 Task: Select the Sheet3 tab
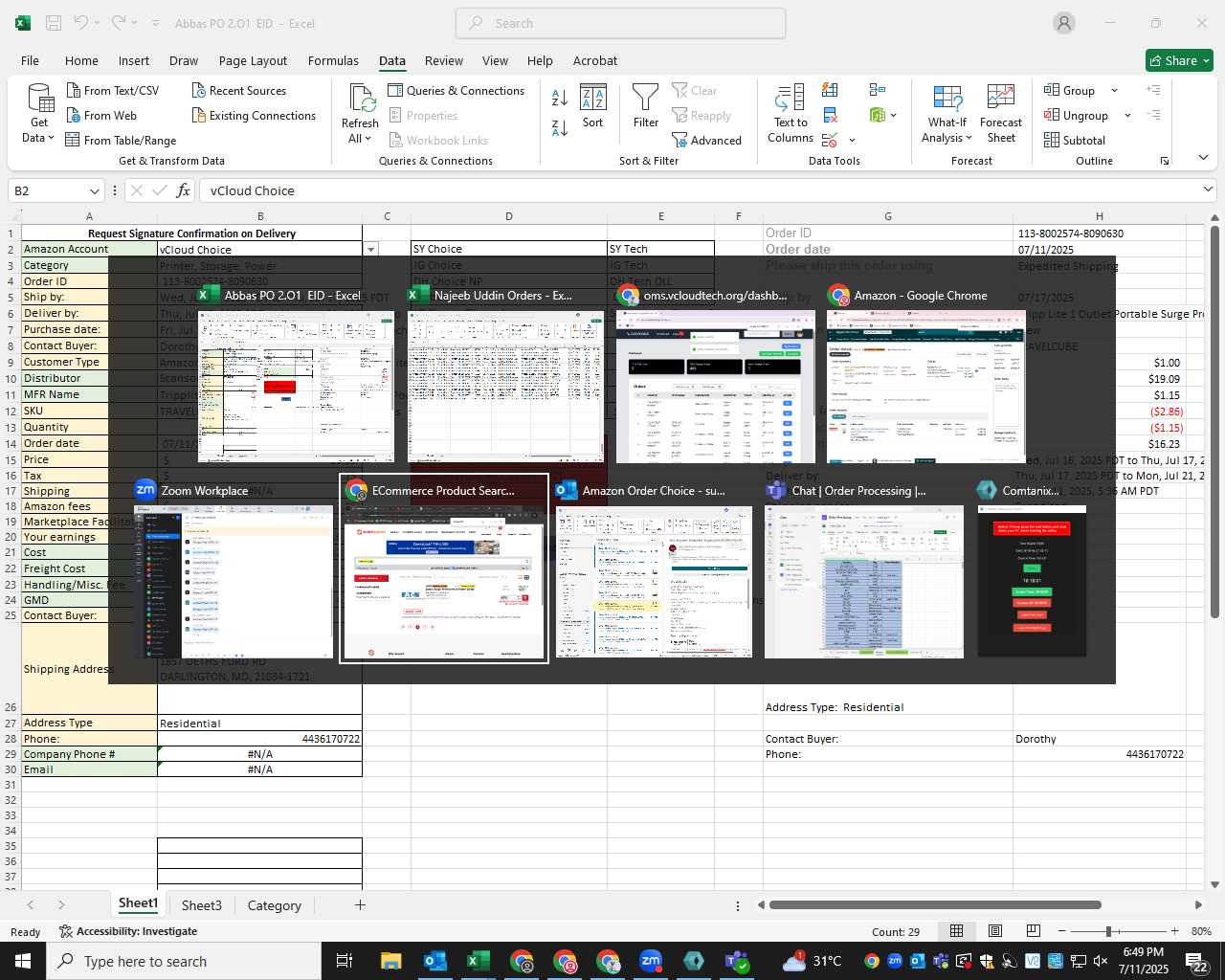pyautogui.click(x=201, y=905)
